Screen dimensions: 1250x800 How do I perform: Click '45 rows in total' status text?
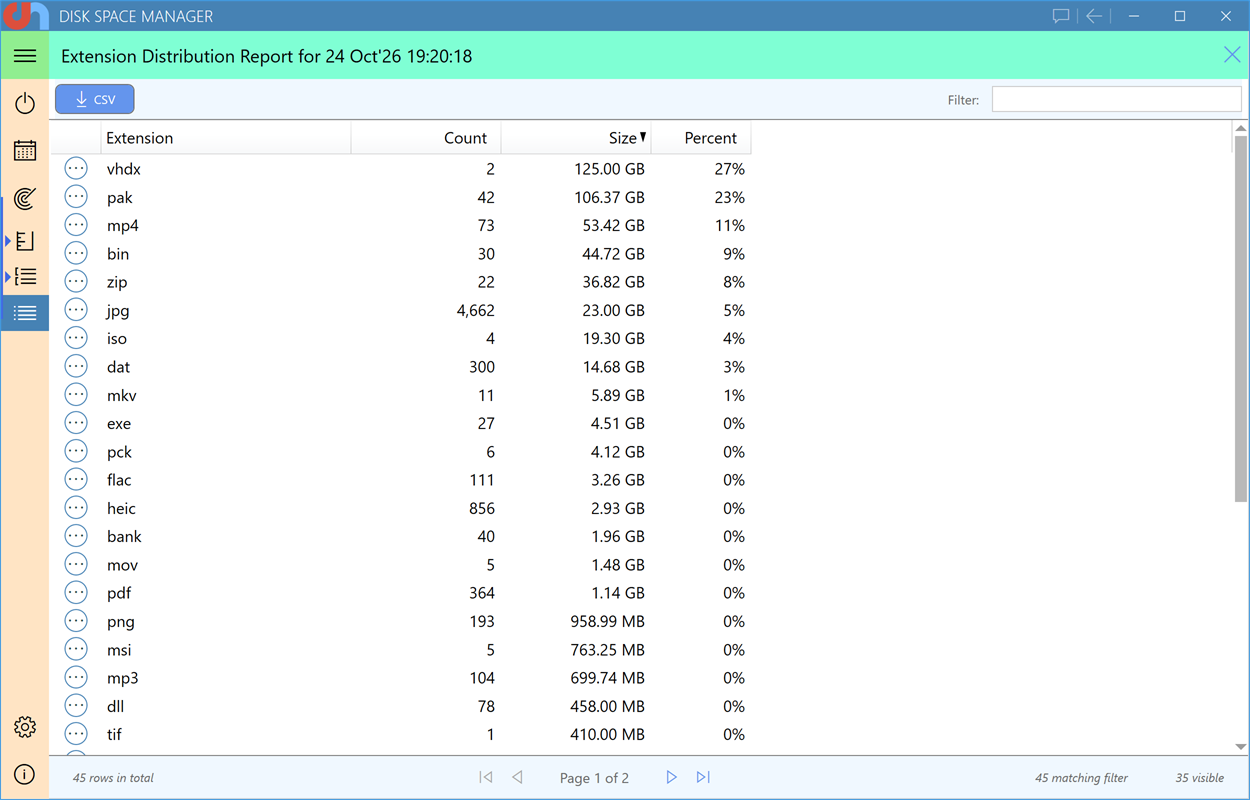point(113,777)
